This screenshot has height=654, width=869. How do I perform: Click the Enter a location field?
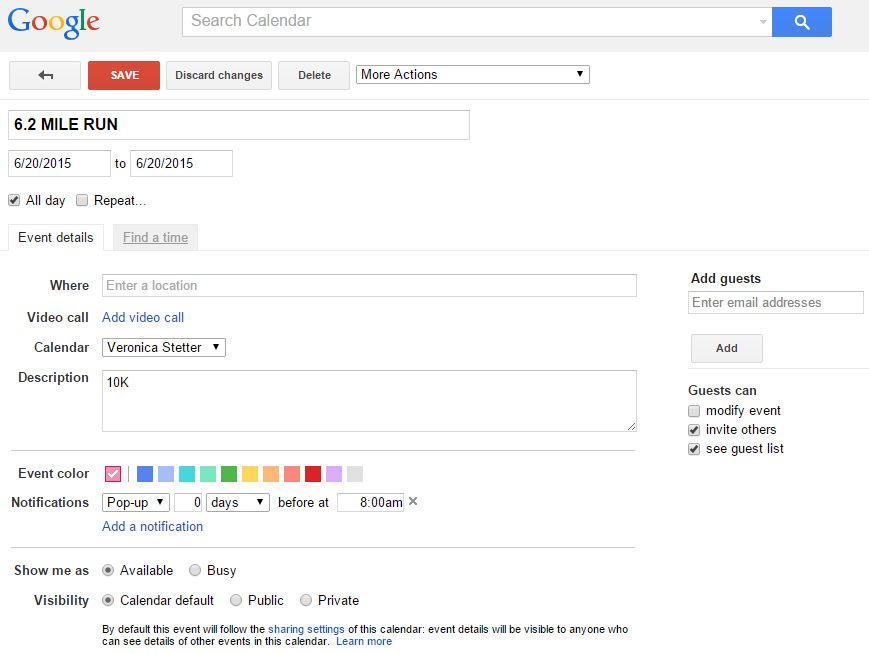[369, 286]
